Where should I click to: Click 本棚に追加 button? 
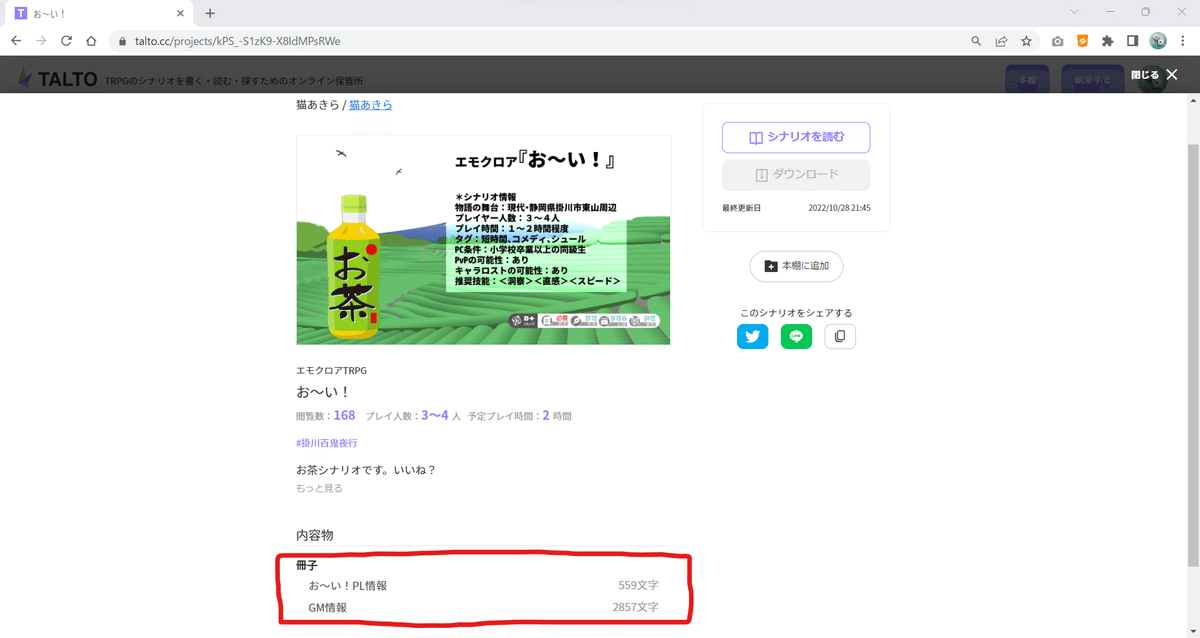796,266
